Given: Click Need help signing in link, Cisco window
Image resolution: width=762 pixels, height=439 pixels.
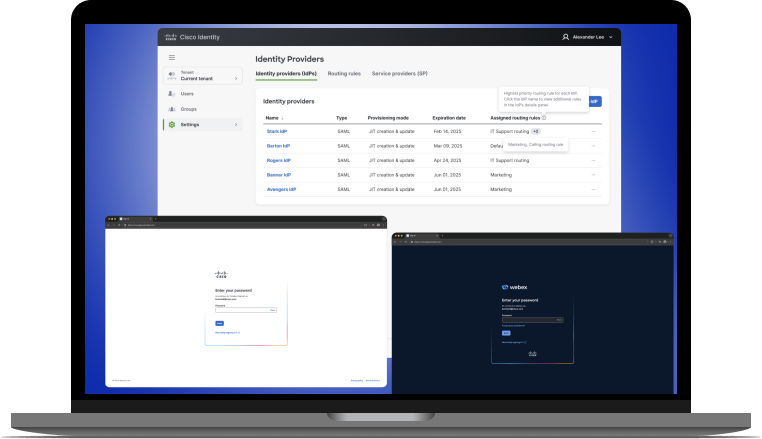Looking at the screenshot, I should [x=227, y=333].
